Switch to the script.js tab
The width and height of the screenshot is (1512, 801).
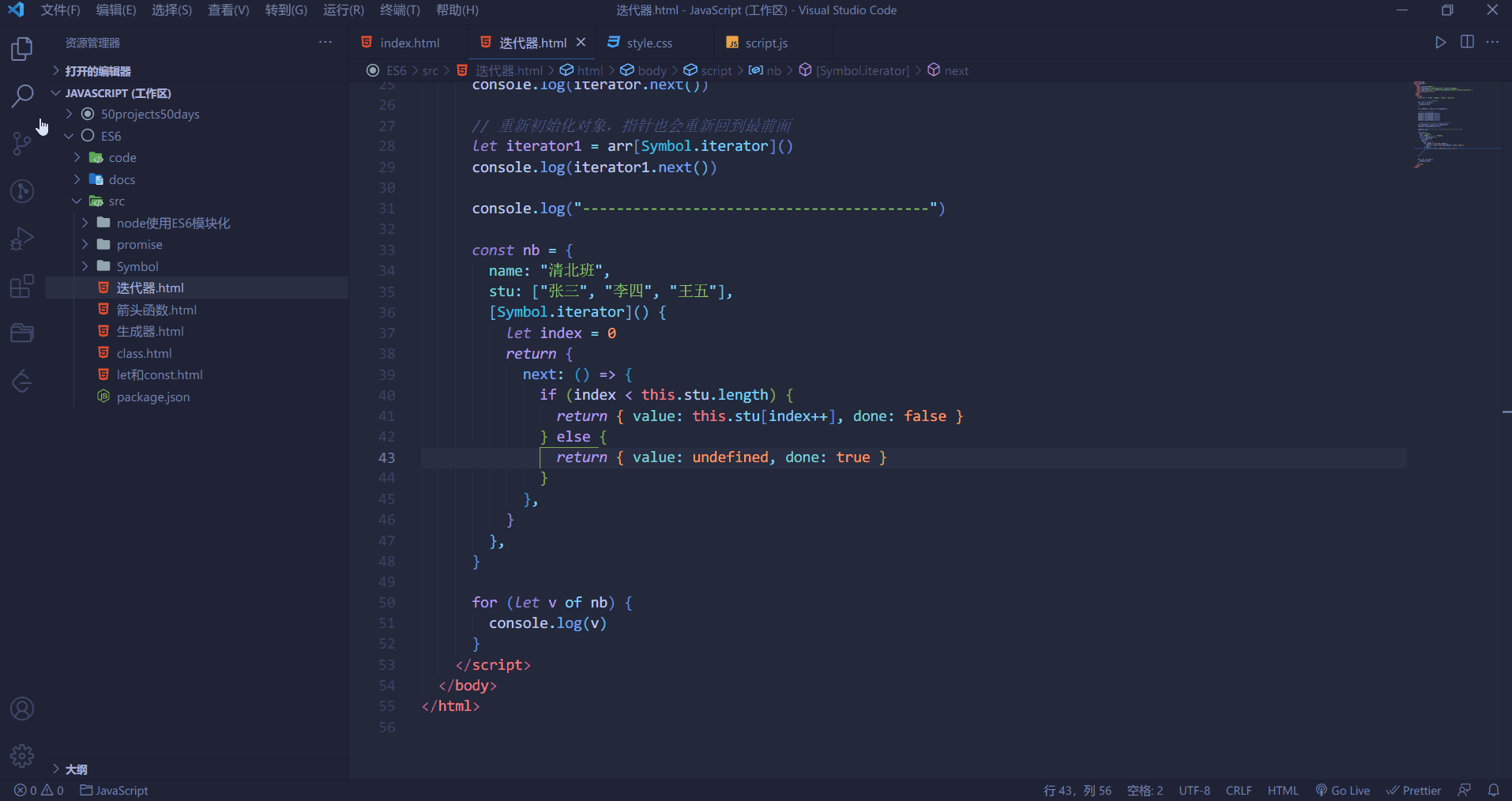pyautogui.click(x=765, y=43)
